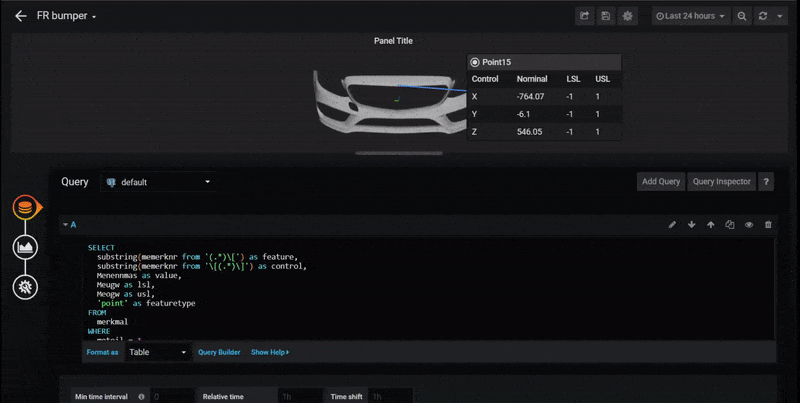Viewport: 800px width, 403px height.
Task: Click the Control column header
Action: click(485, 79)
